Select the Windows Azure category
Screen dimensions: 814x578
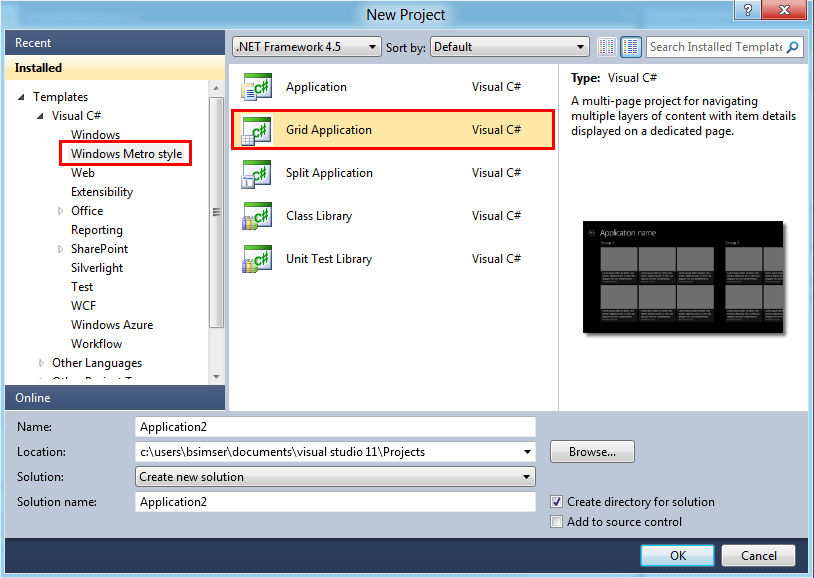pyautogui.click(x=112, y=325)
